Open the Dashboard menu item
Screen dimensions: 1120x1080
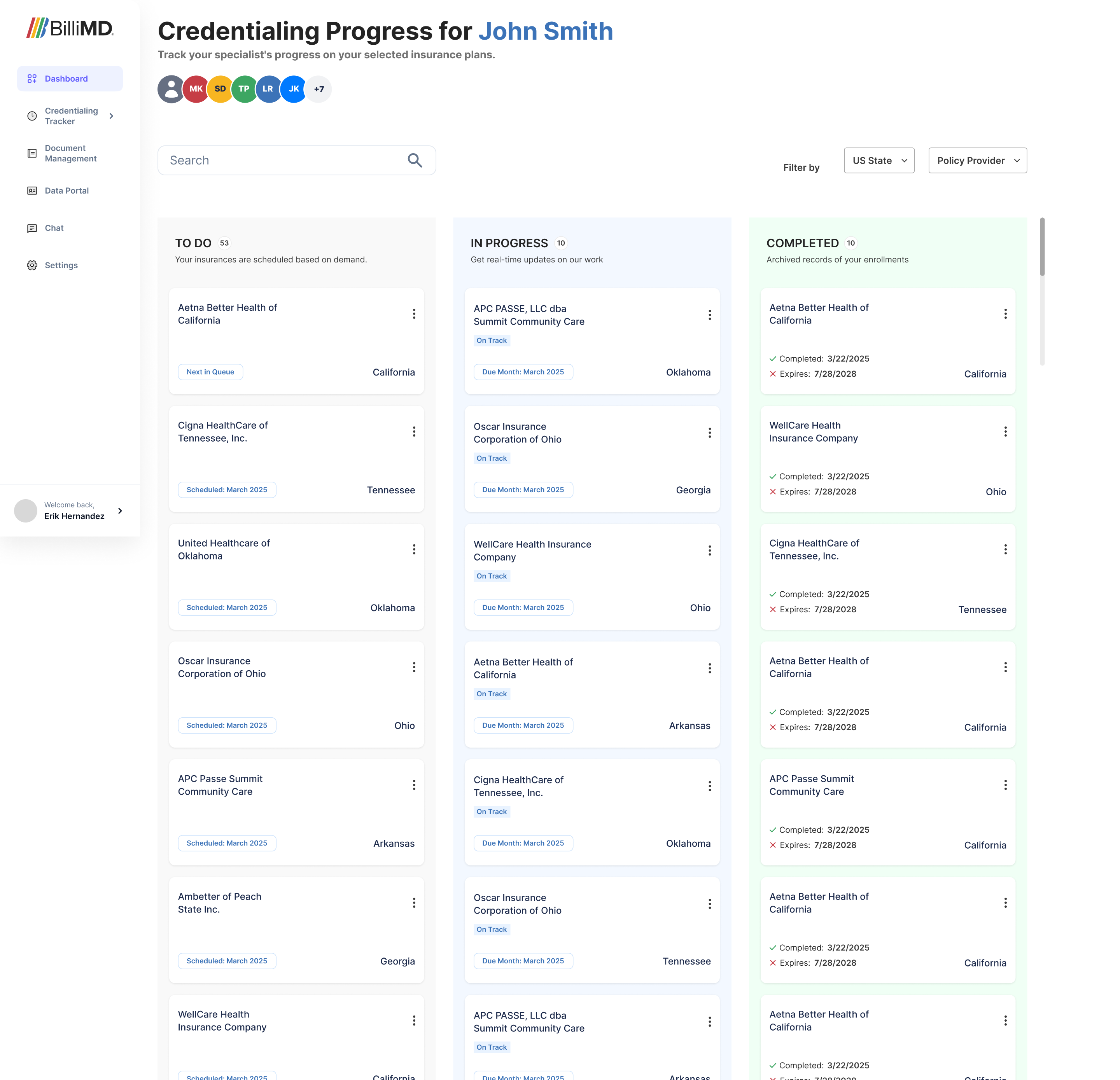tap(70, 79)
